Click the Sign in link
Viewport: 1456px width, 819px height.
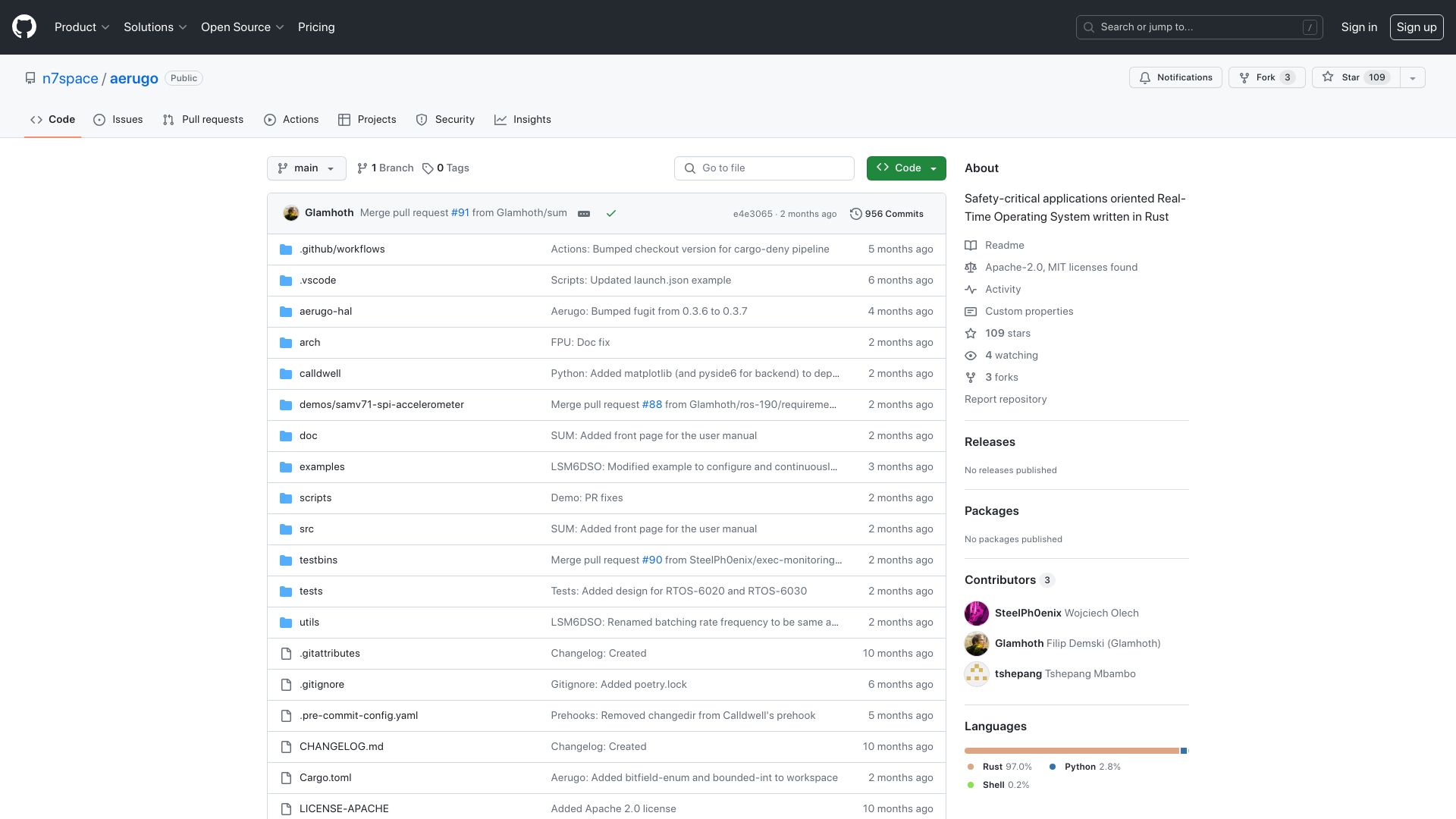pos(1359,27)
